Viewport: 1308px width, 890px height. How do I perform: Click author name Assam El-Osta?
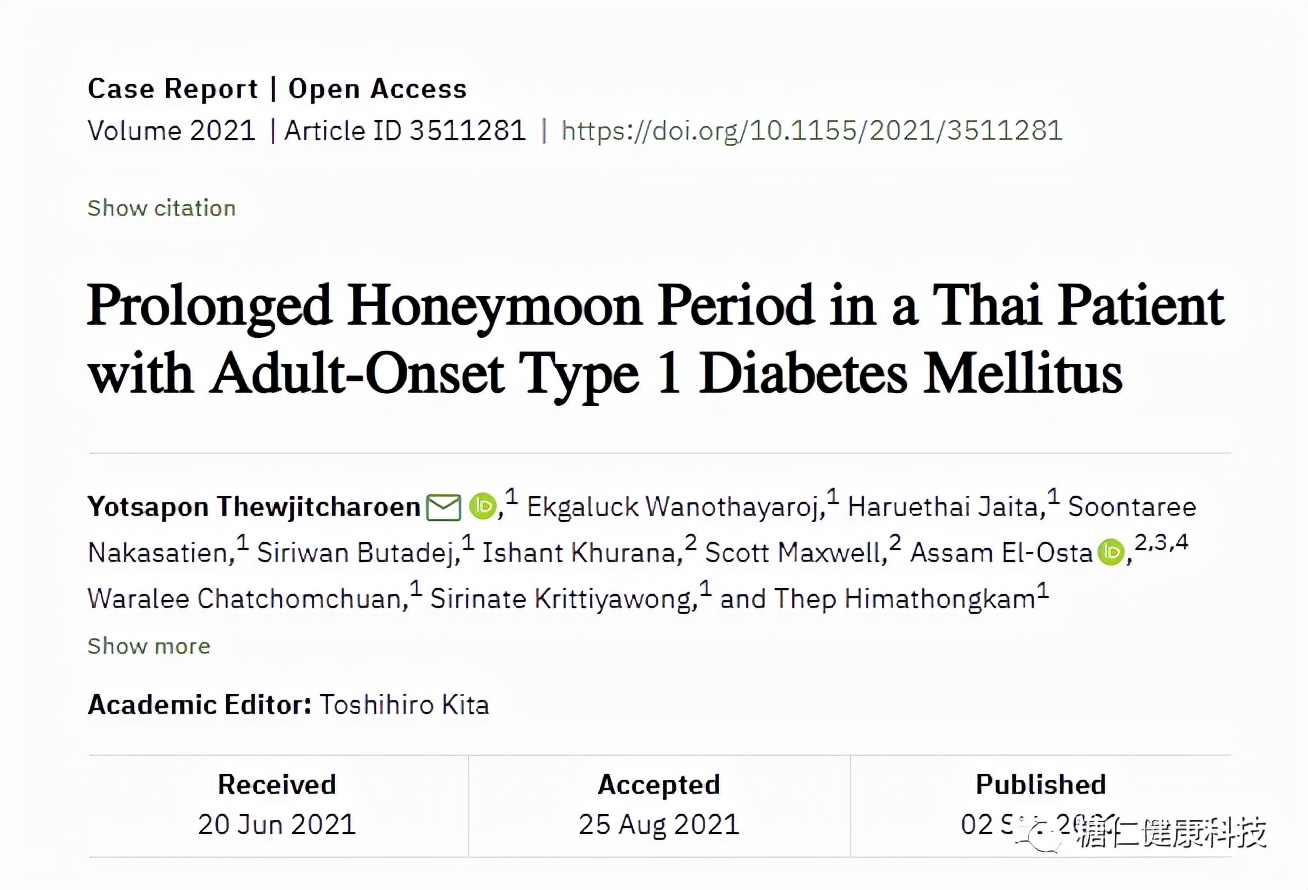[1000, 553]
